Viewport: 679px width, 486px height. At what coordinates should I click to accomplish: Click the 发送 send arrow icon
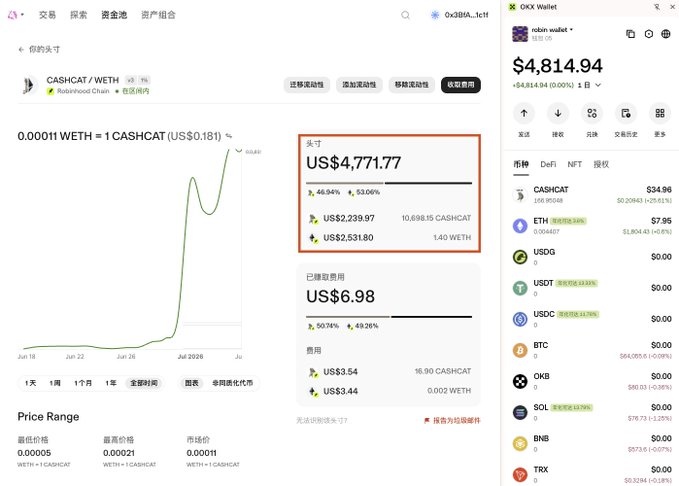[x=524, y=113]
